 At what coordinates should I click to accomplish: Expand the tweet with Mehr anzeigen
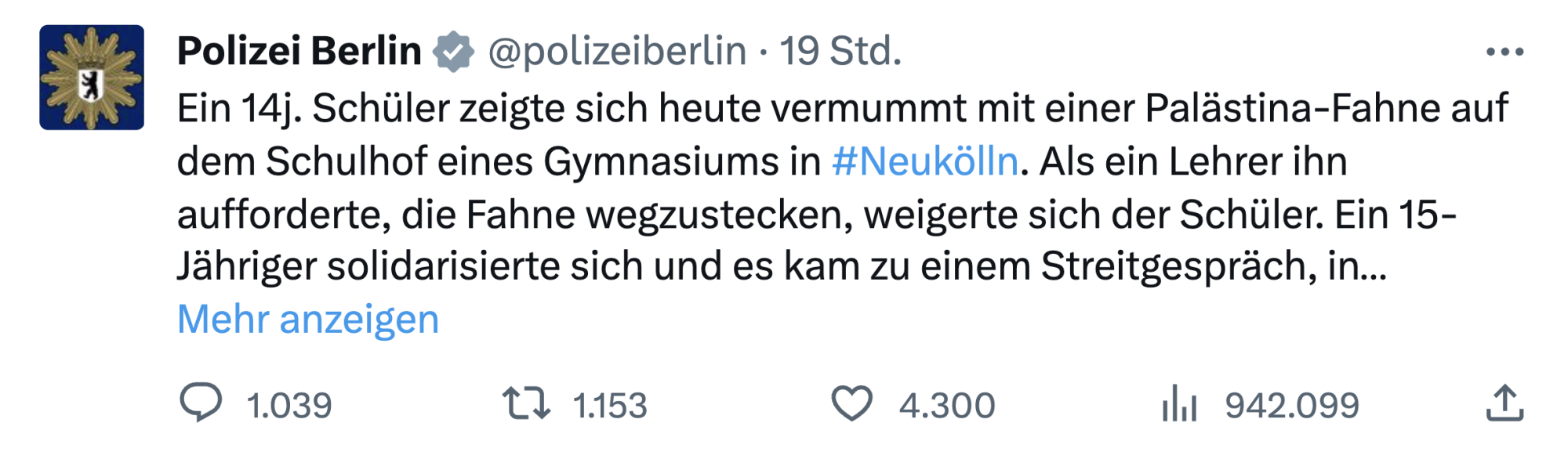point(308,320)
